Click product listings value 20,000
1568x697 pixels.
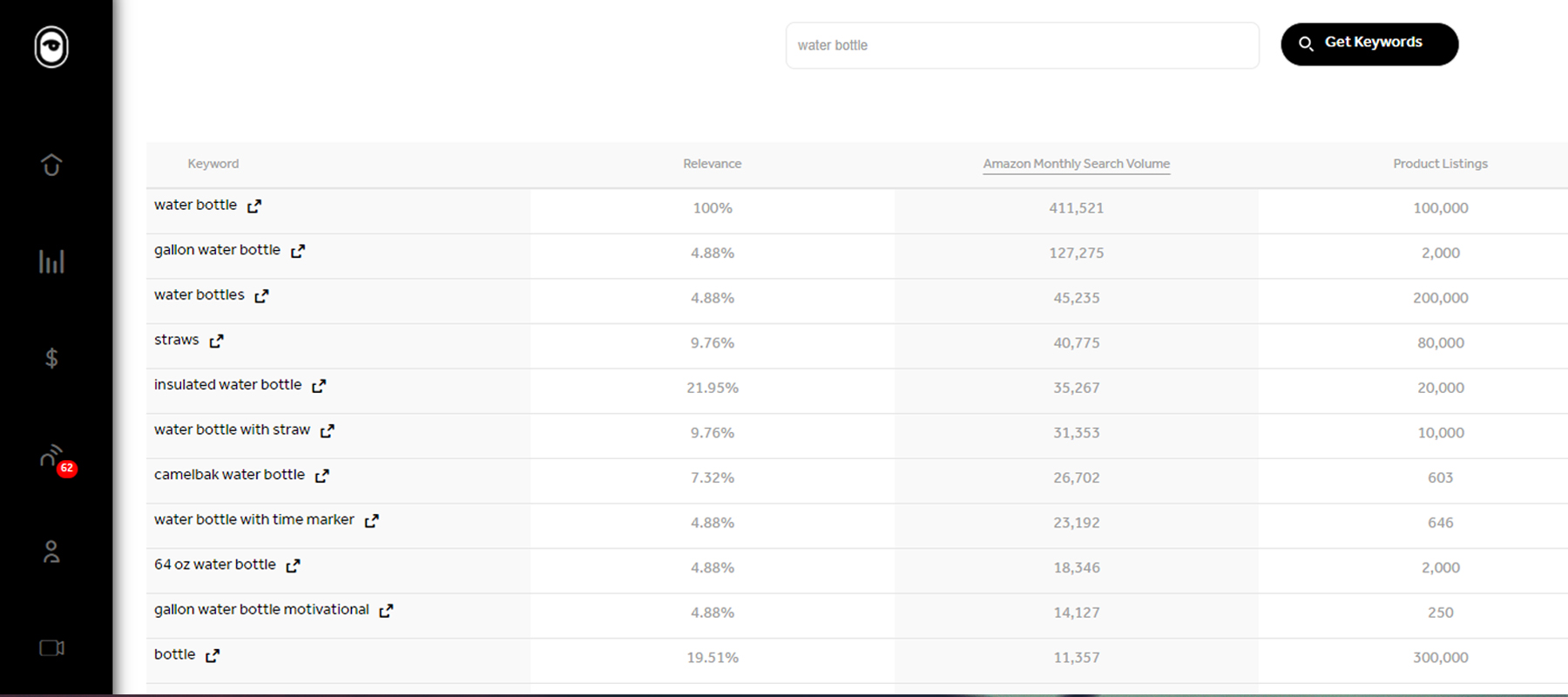click(x=1441, y=388)
